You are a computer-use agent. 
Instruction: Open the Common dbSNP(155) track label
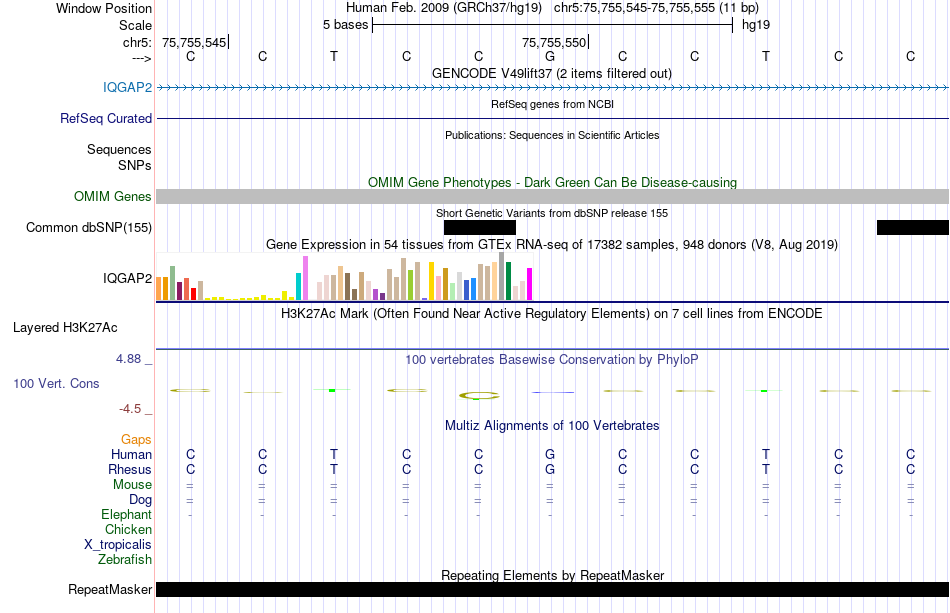88,227
